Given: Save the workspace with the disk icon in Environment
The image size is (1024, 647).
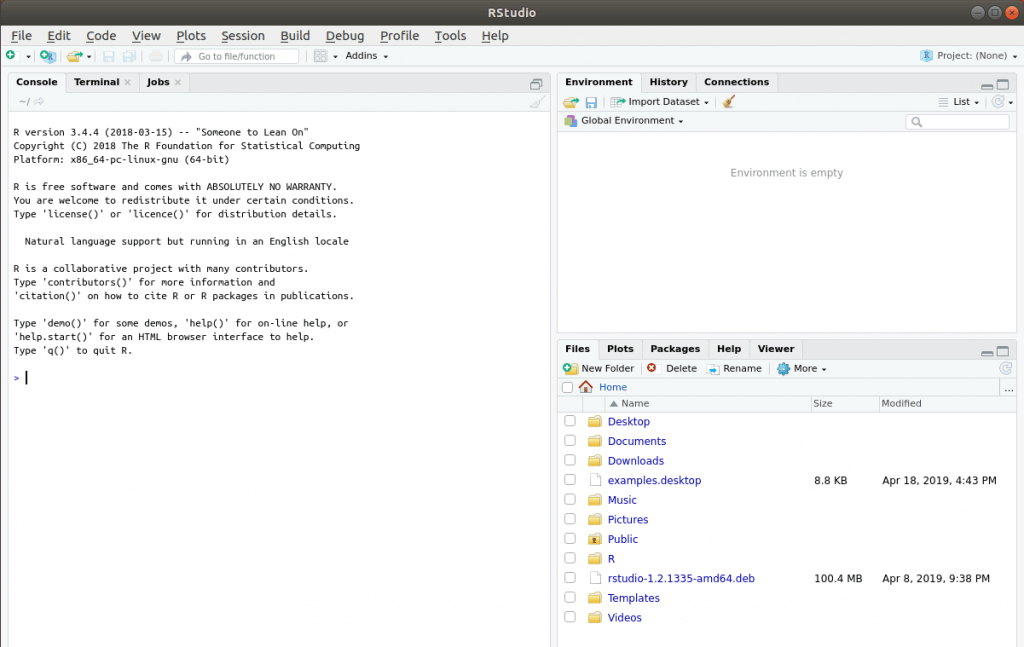Looking at the screenshot, I should (590, 101).
